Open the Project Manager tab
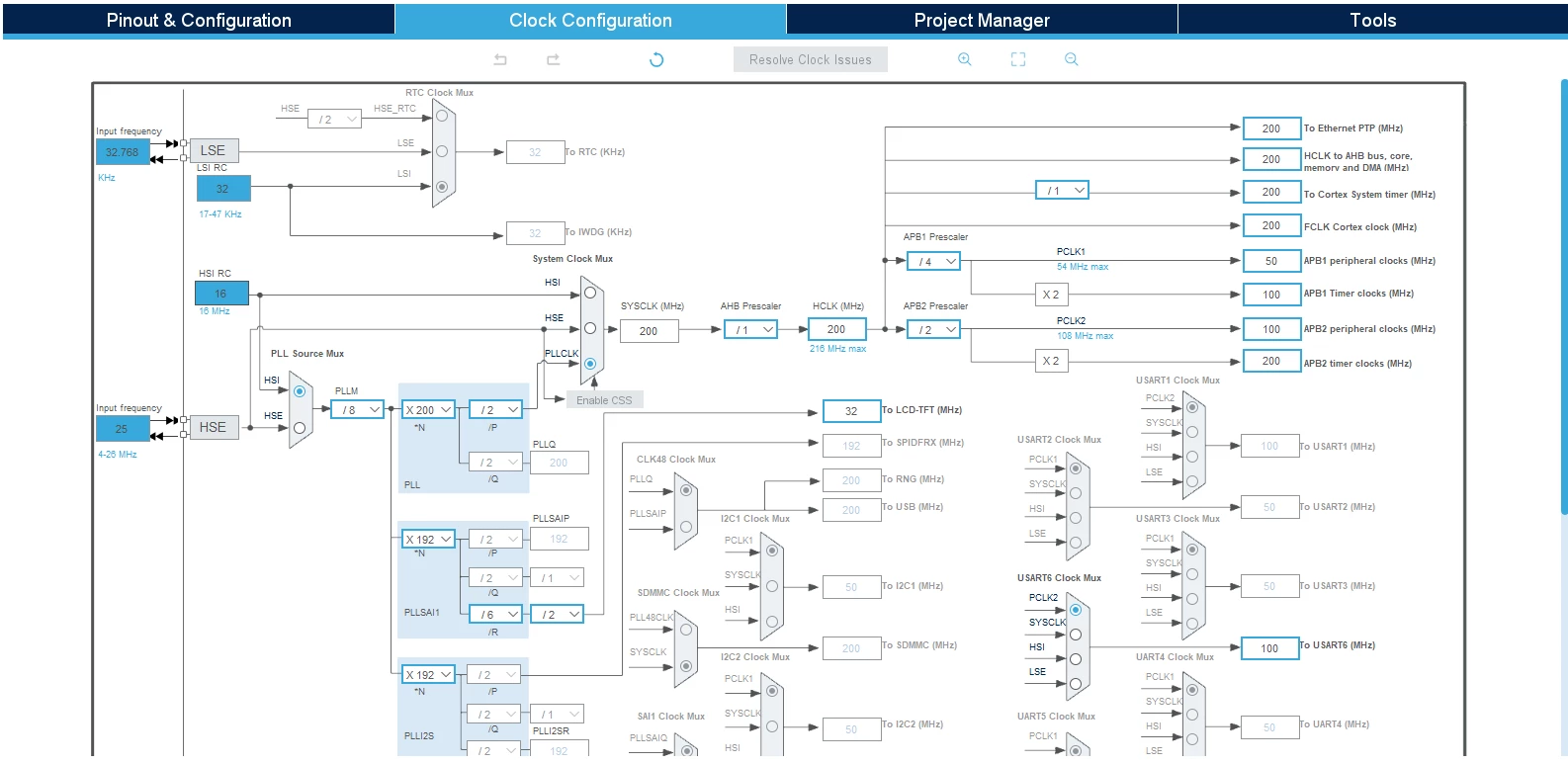This screenshot has height=764, width=1568. pos(982,20)
